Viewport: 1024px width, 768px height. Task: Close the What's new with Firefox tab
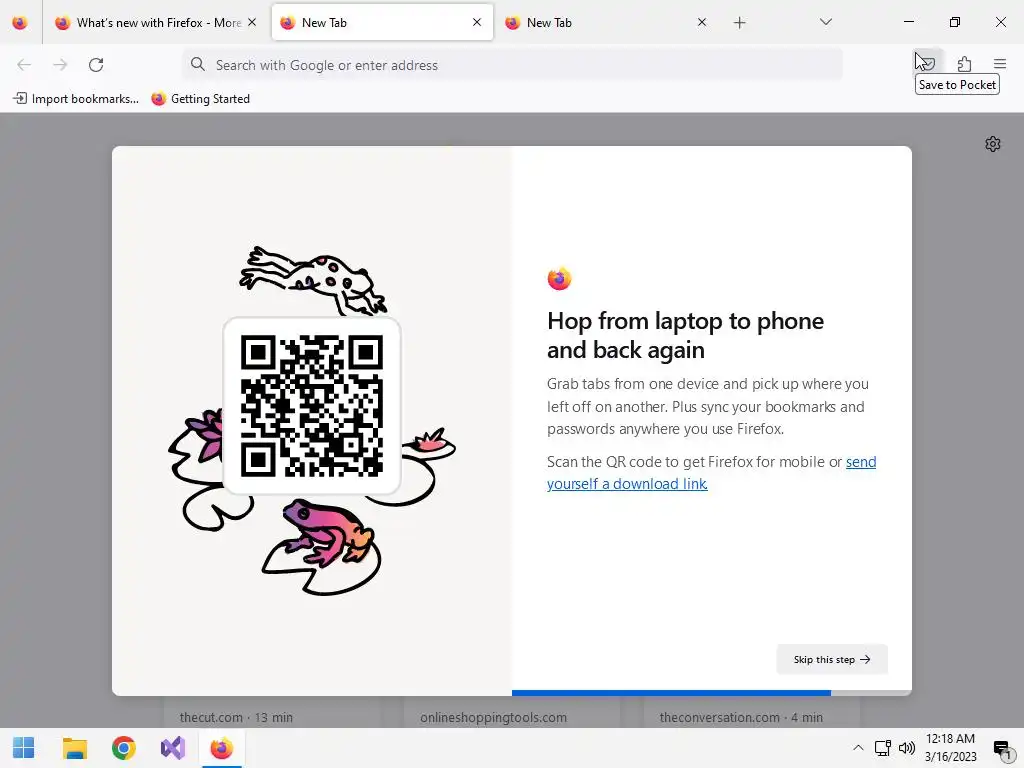point(252,22)
